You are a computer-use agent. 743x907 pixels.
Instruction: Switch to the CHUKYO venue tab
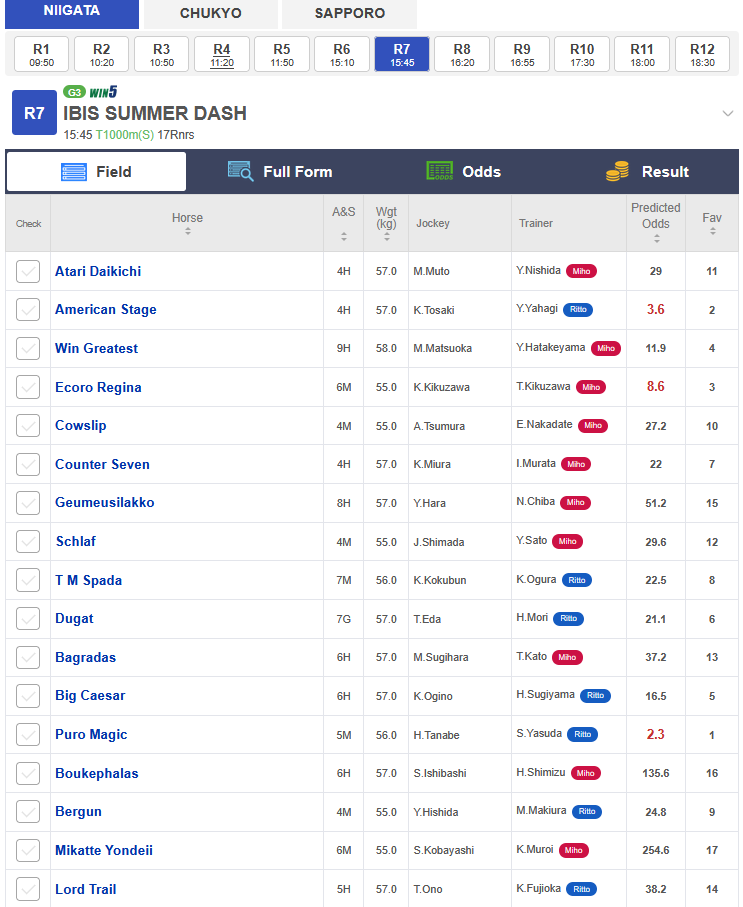point(211,13)
